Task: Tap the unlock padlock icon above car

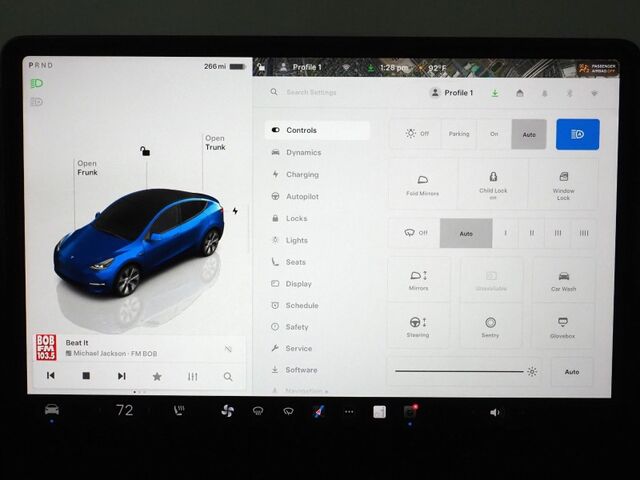Action: 145,151
